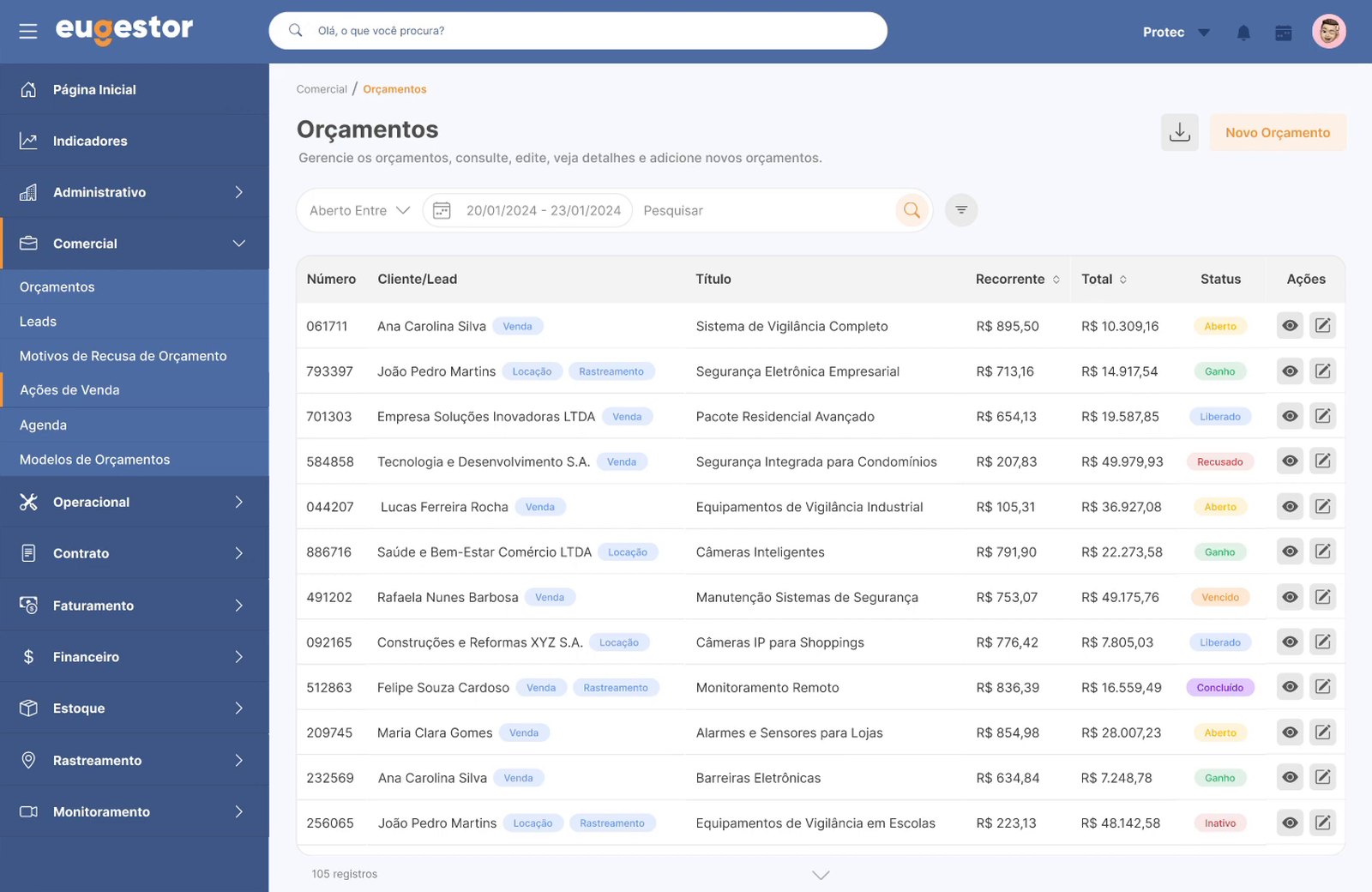Open Ações de Venda

point(135,390)
